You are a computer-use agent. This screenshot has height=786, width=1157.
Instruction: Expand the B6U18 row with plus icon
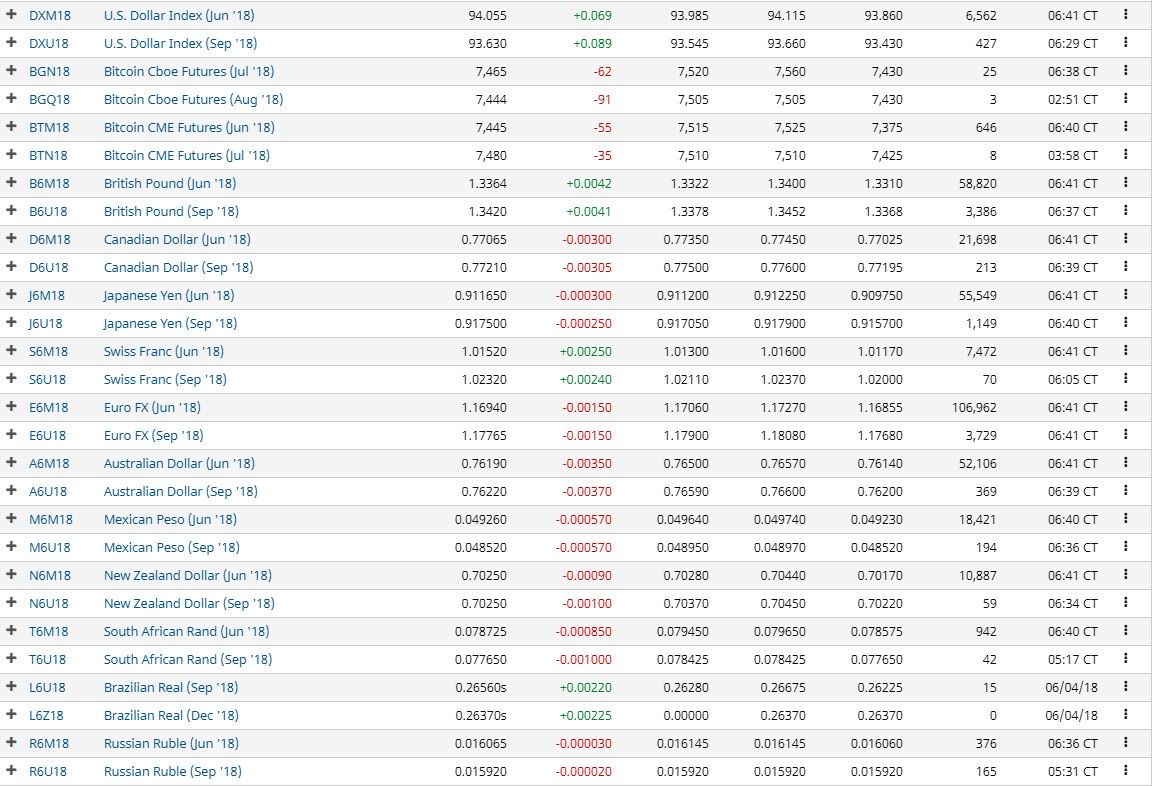coord(11,210)
